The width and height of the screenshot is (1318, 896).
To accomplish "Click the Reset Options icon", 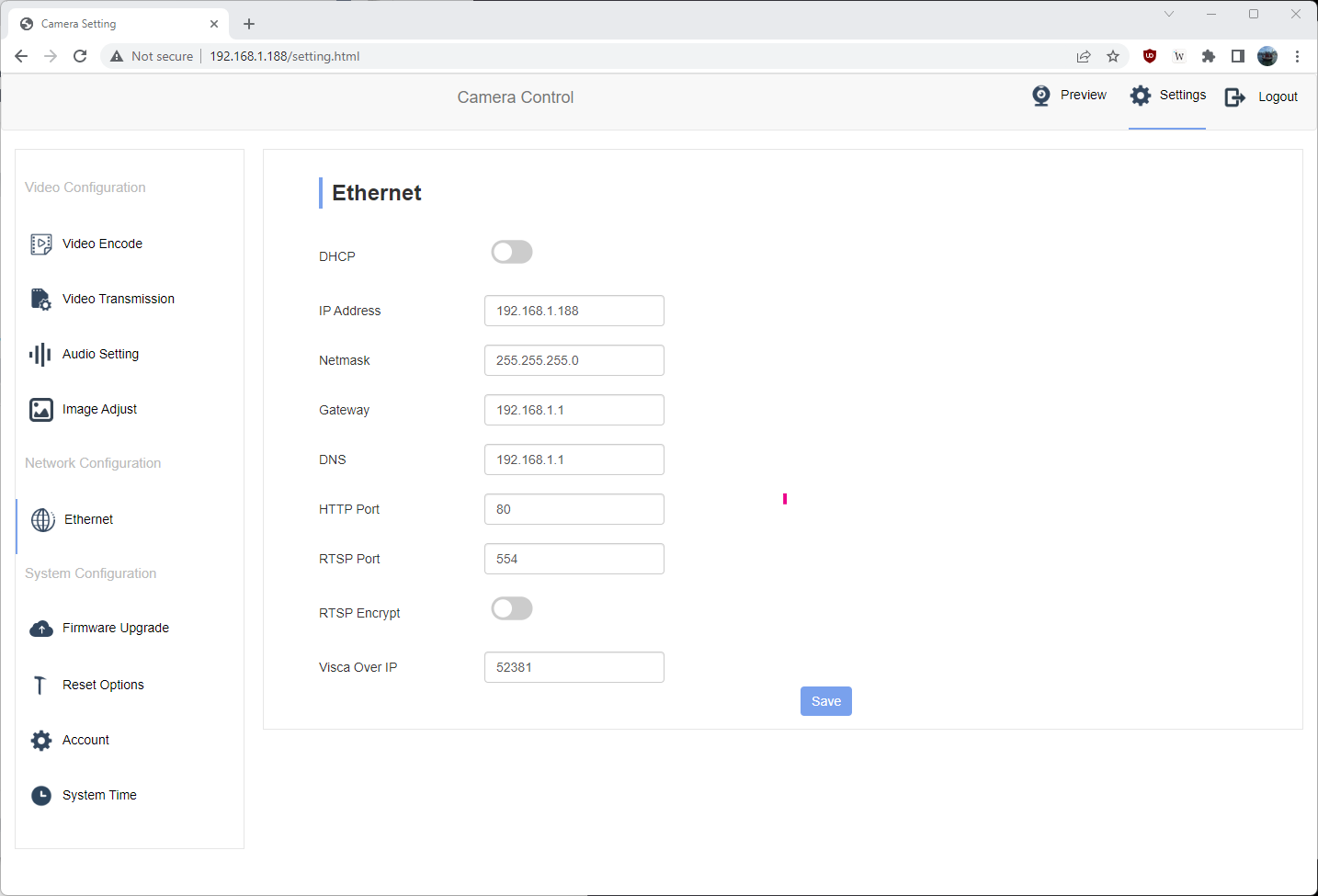I will [x=40, y=685].
